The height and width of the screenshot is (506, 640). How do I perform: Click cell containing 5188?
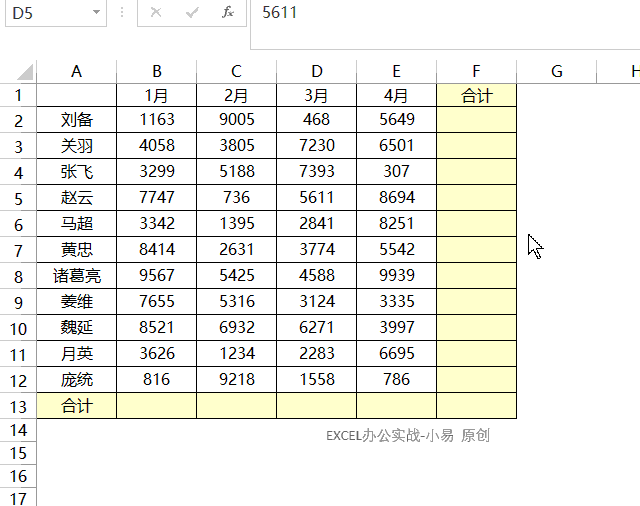click(x=236, y=172)
